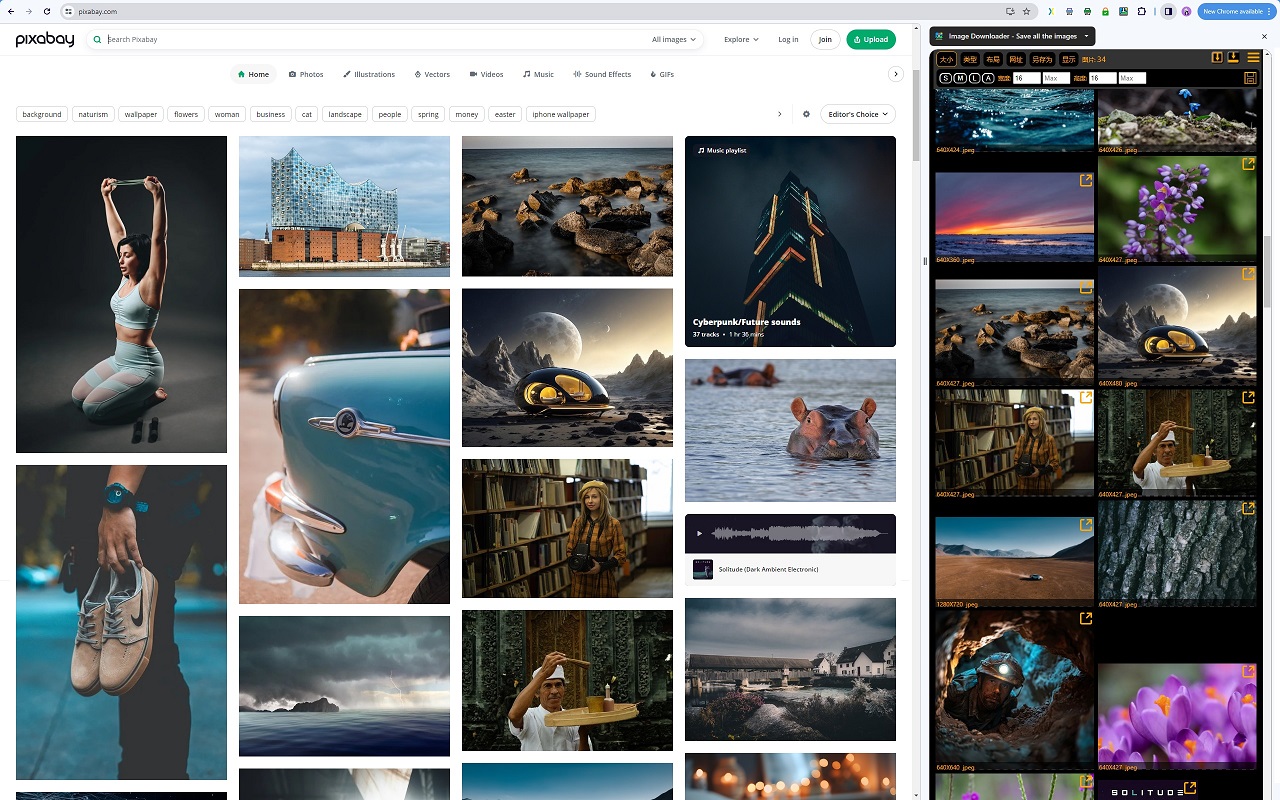
Task: Click the install app icon in address bar
Action: click(x=1010, y=11)
